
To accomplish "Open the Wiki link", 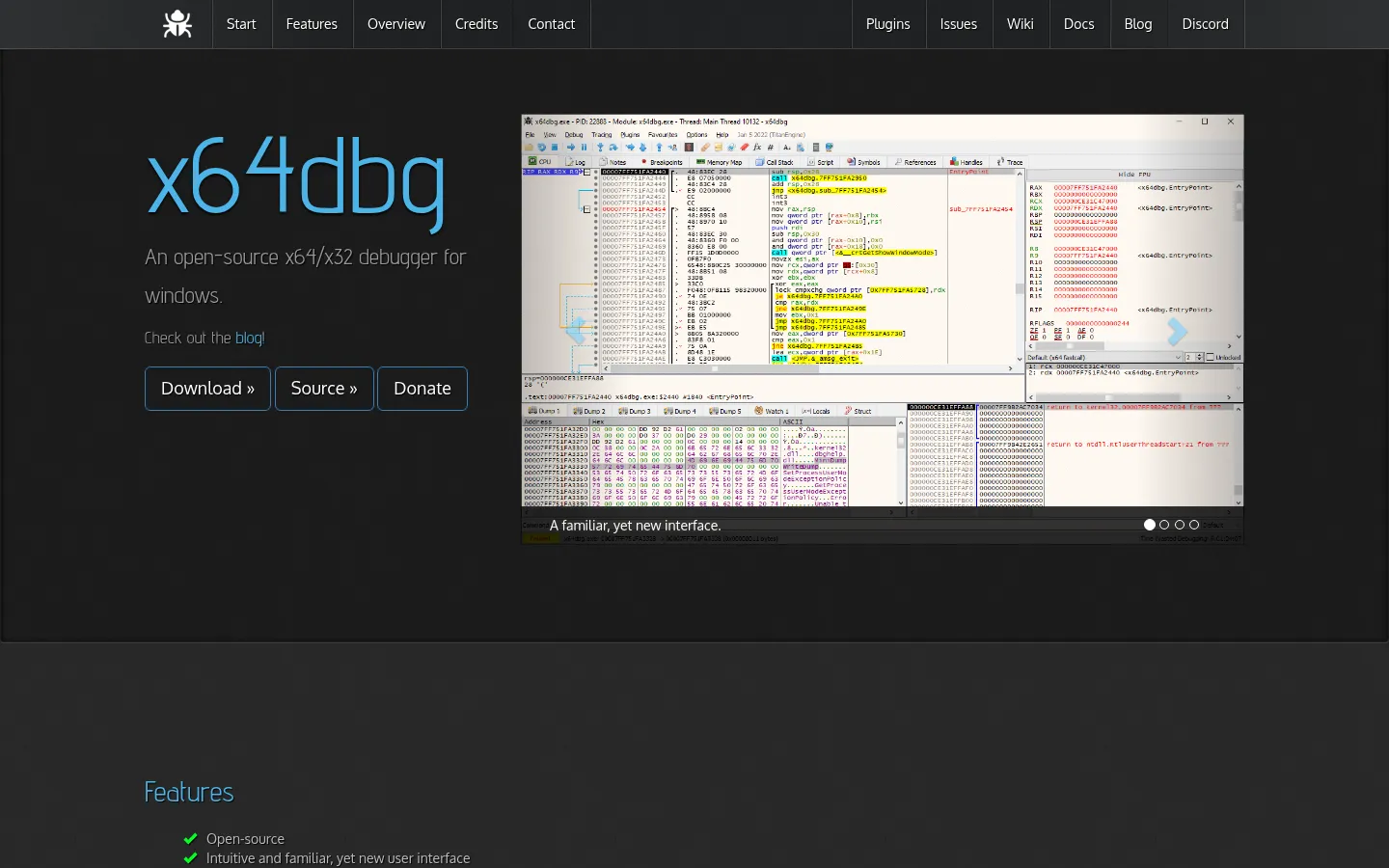I will pyautogui.click(x=1021, y=24).
